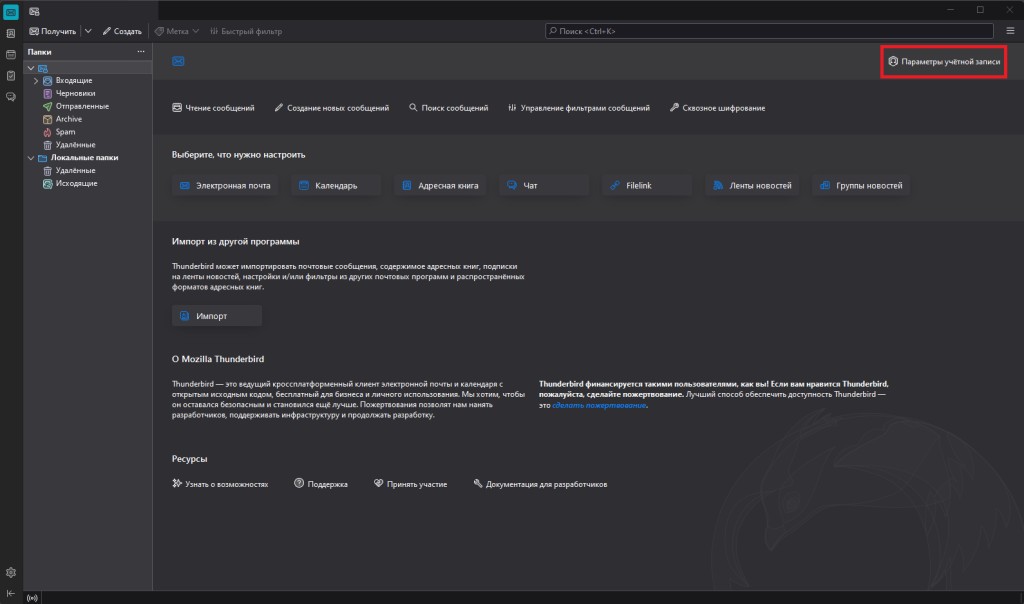The width and height of the screenshot is (1024, 604).
Task: Open the Chat space icon in the sidebar
Action: click(x=11, y=97)
